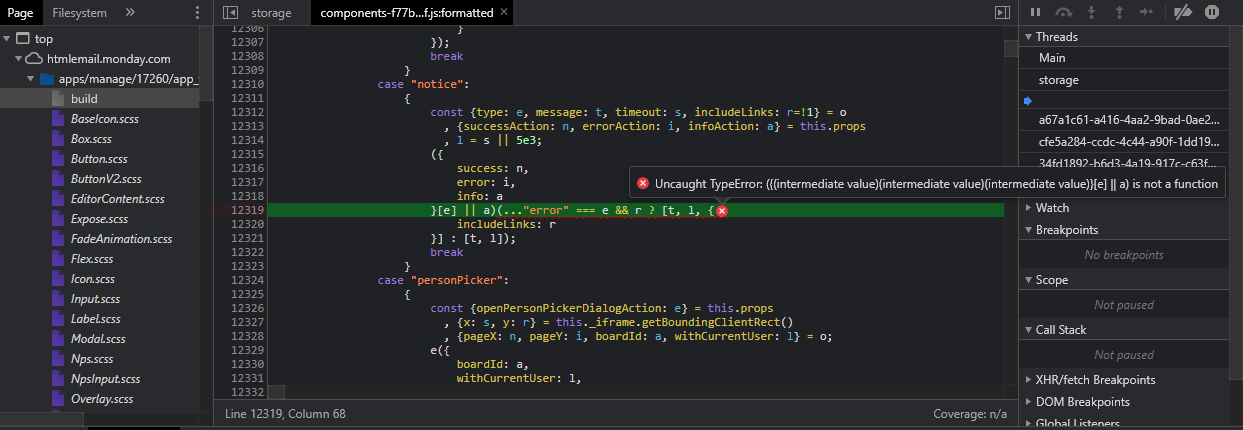This screenshot has width=1243, height=430.
Task: Click the code editor vertical scrollbar thumb
Action: [x=1011, y=47]
